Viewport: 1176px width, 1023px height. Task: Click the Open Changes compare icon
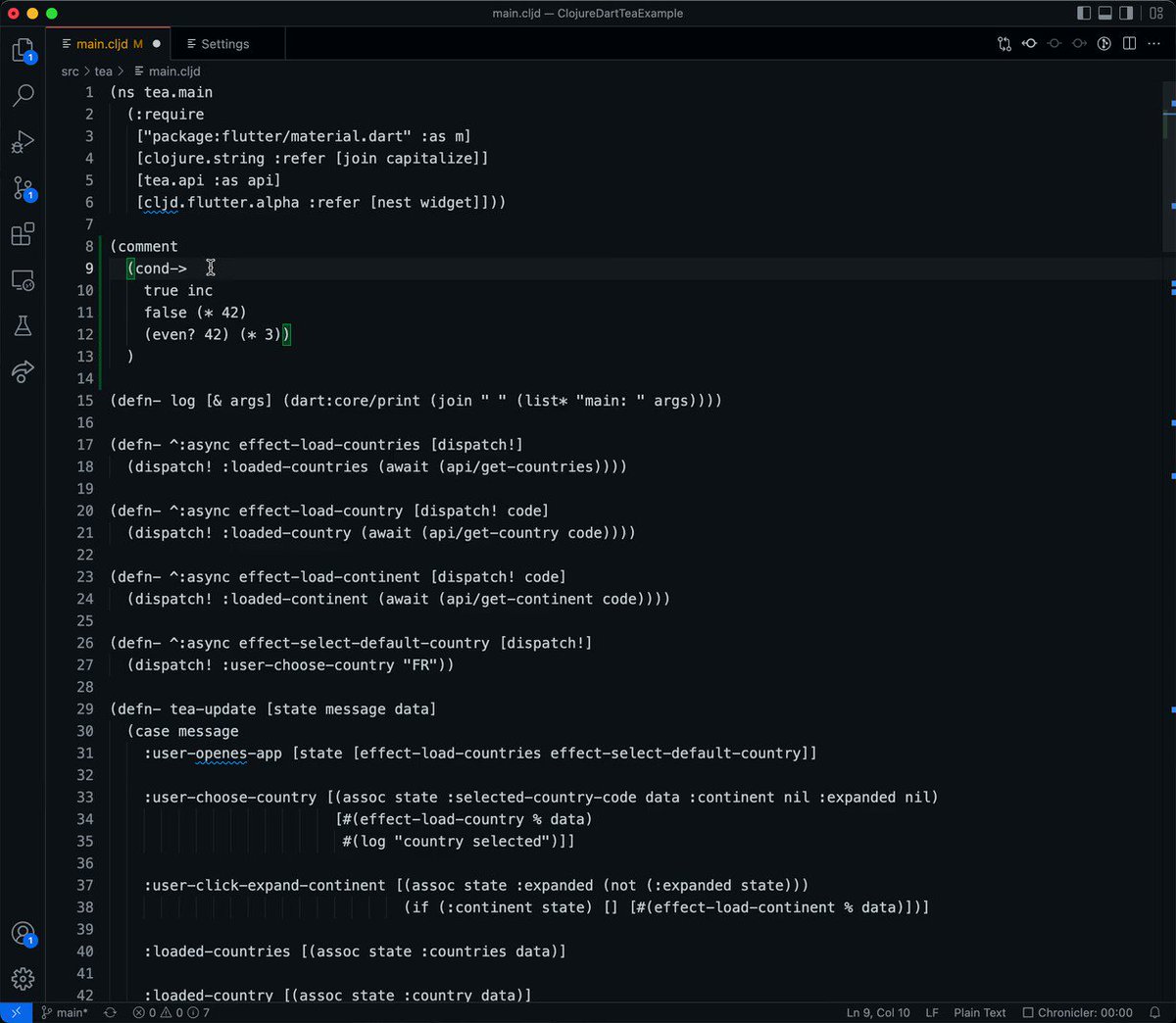pos(1004,44)
